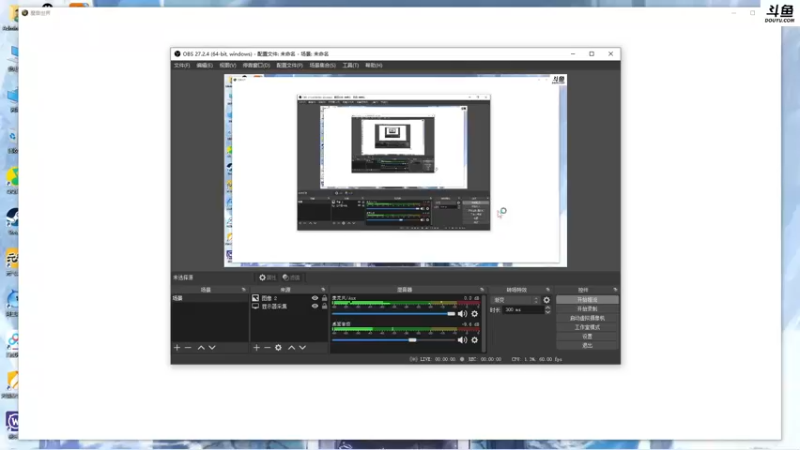Mute the 桌面音频 channel speaker
This screenshot has height=450, width=800.
click(462, 340)
